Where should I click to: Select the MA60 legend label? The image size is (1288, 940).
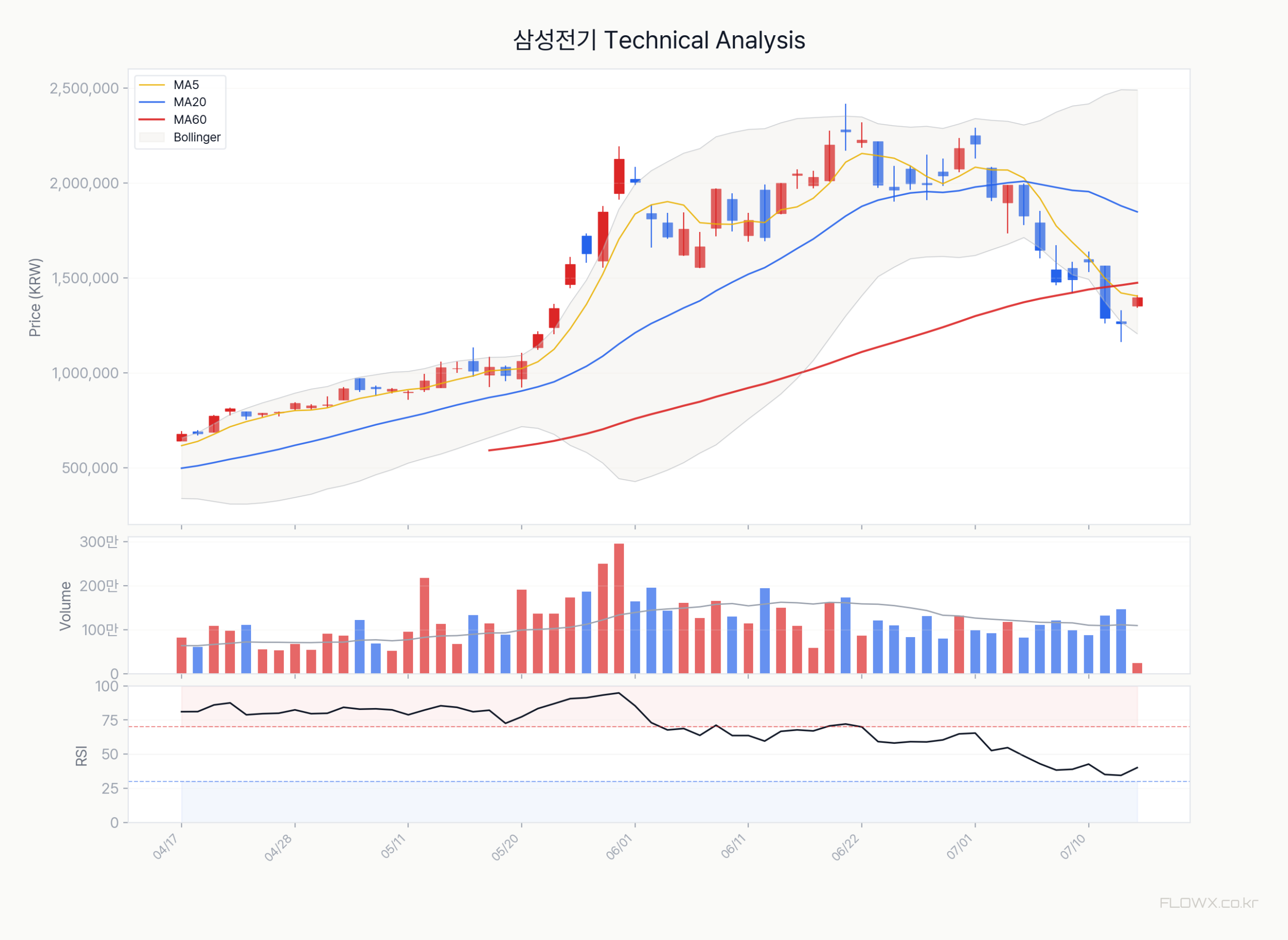pos(190,119)
